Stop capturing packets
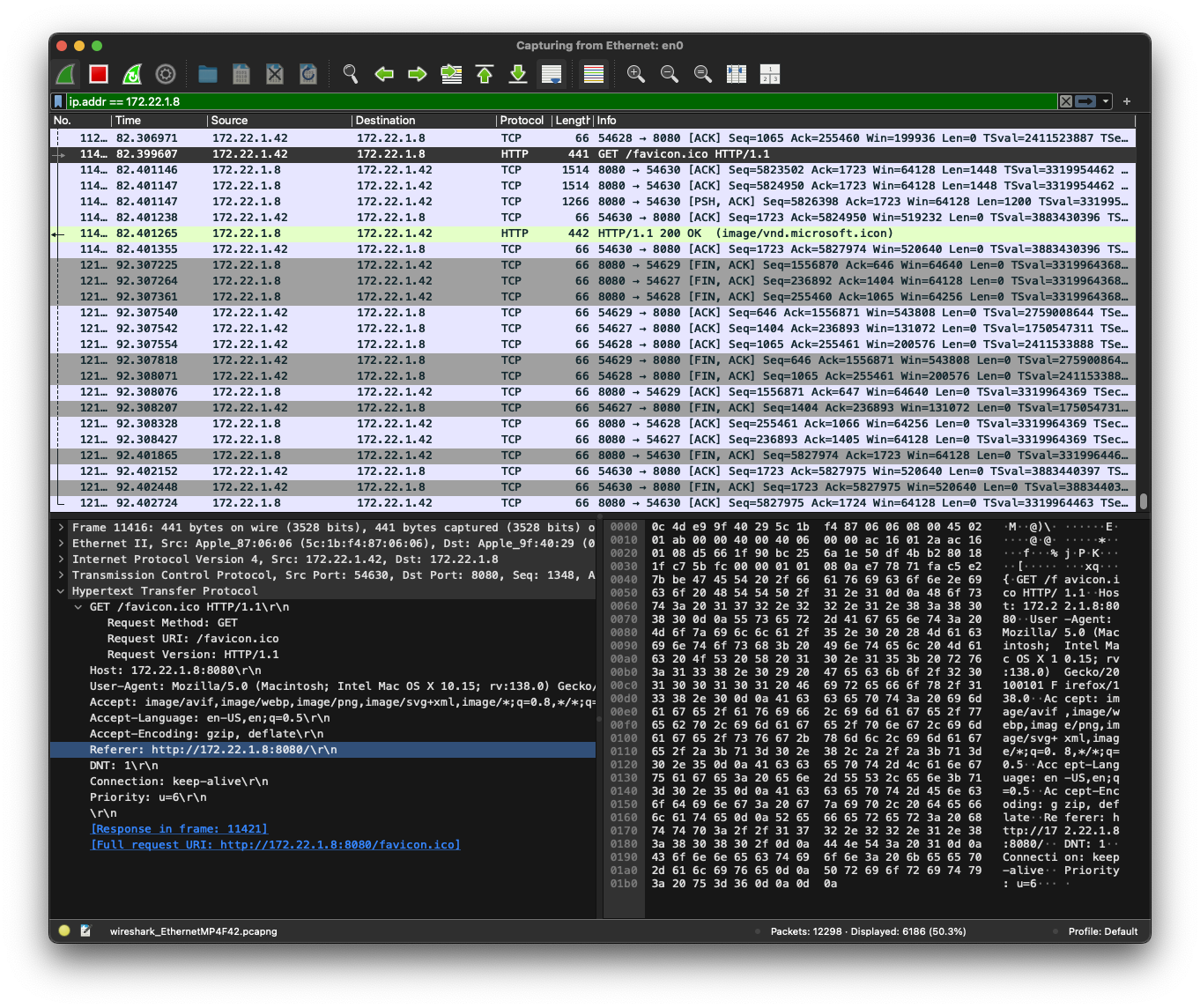The image size is (1200, 1008). 98,74
